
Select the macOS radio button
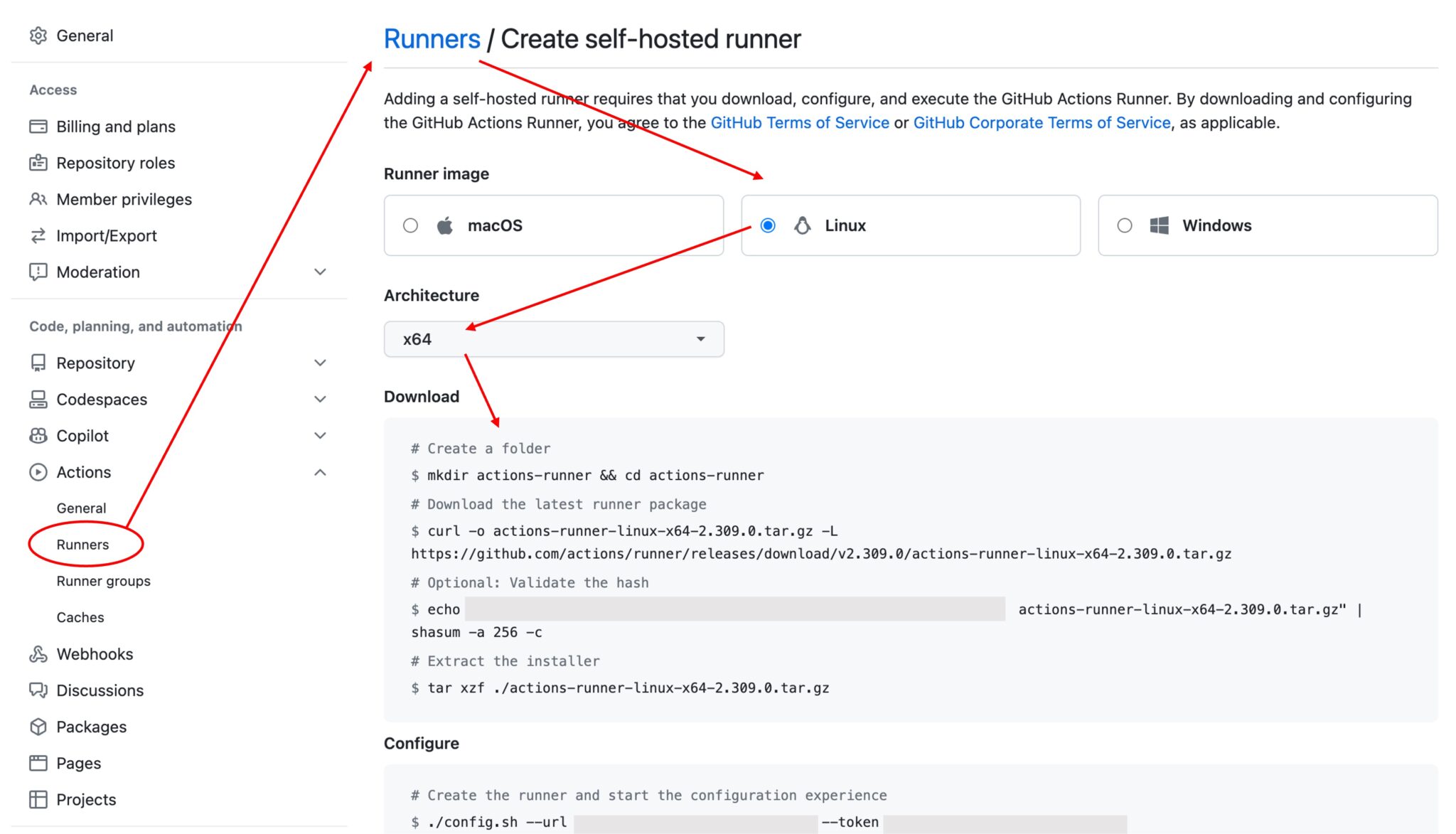click(x=410, y=225)
